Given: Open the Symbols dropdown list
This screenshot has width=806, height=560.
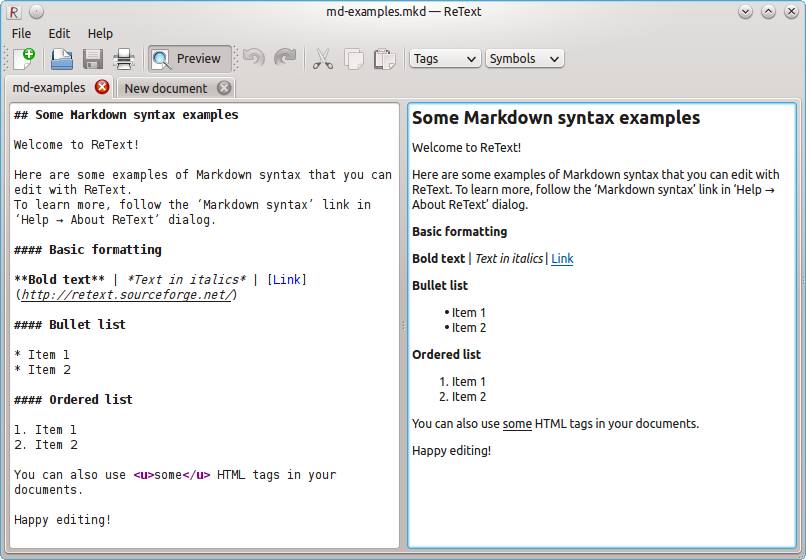Looking at the screenshot, I should [524, 59].
